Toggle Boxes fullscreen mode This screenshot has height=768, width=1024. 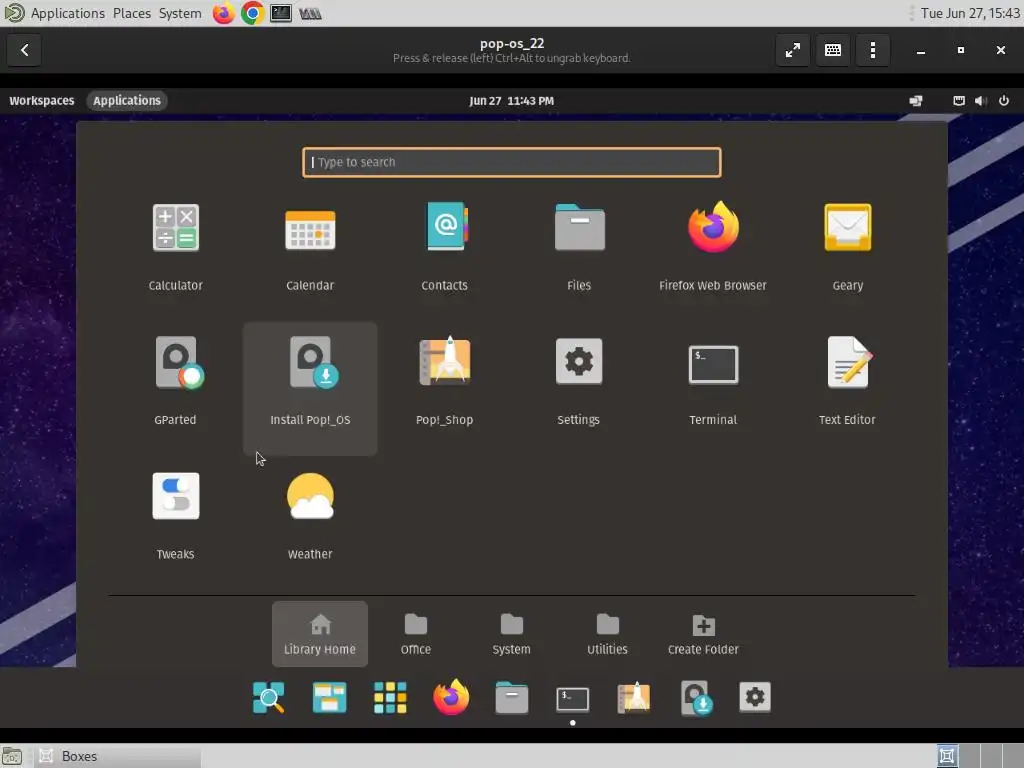[x=793, y=50]
